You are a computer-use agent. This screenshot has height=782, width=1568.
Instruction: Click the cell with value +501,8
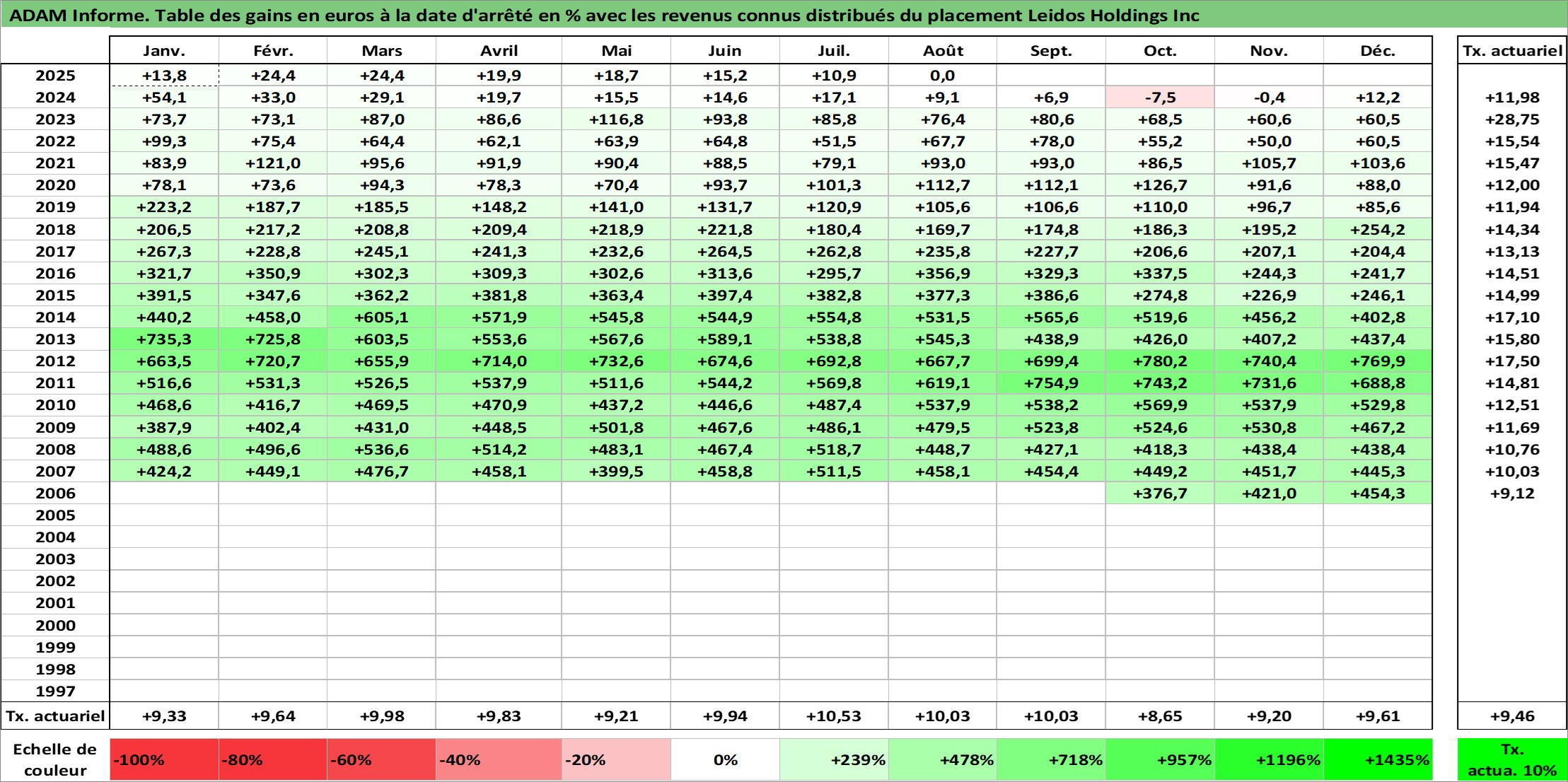tap(616, 428)
